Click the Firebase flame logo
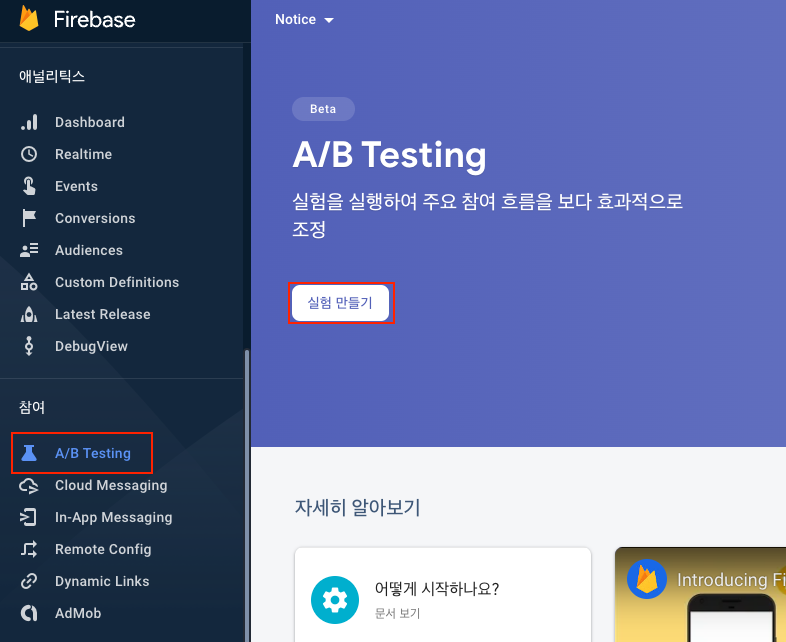786x642 pixels. [x=29, y=19]
